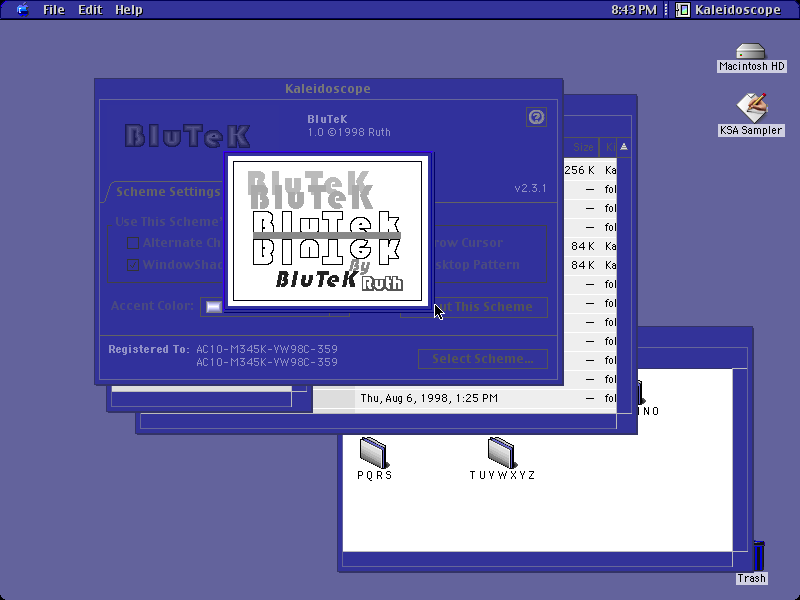Reverse sort order with the list triangle icon

(623, 147)
